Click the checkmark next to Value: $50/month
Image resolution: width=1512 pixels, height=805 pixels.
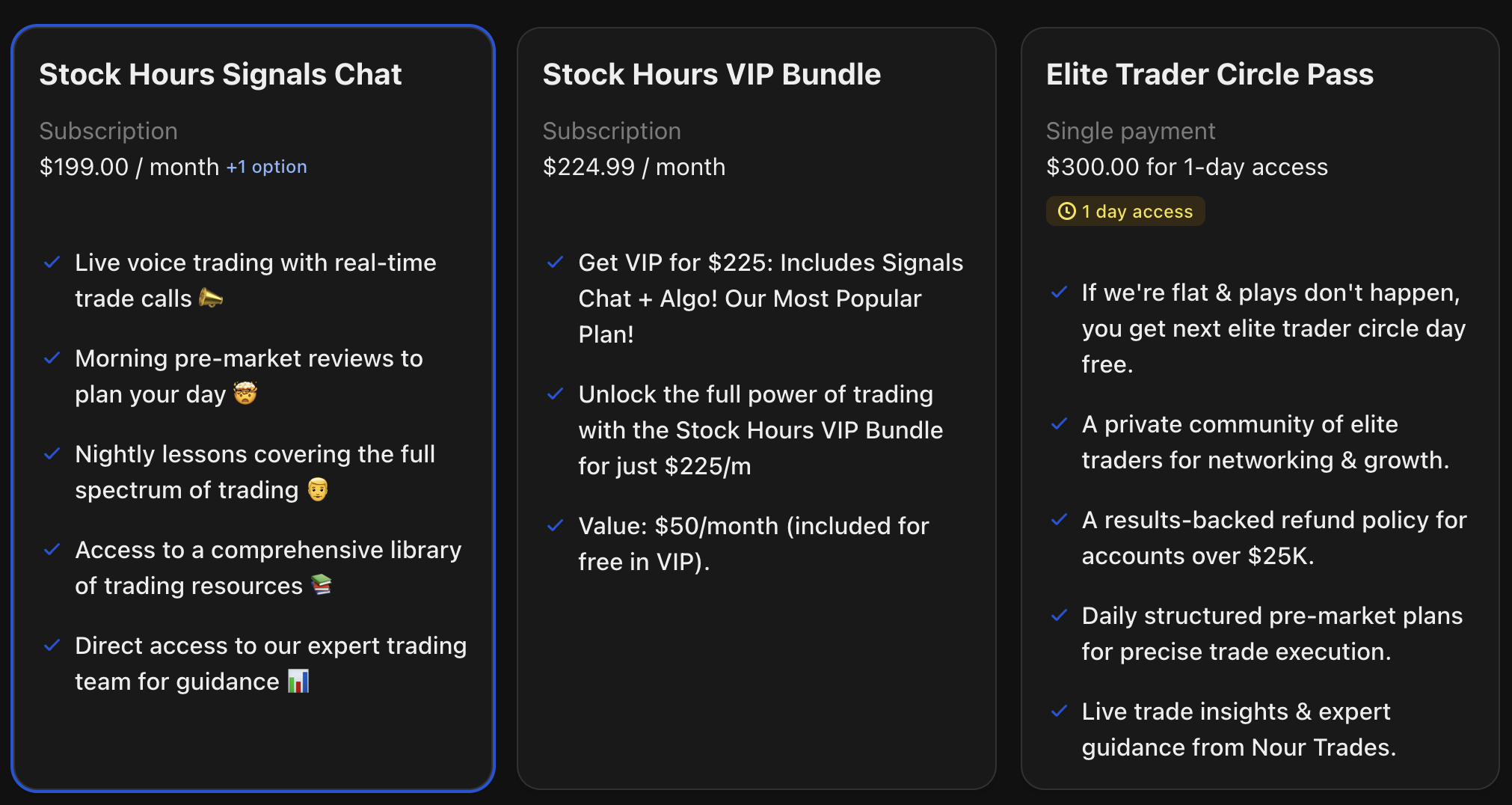555,525
